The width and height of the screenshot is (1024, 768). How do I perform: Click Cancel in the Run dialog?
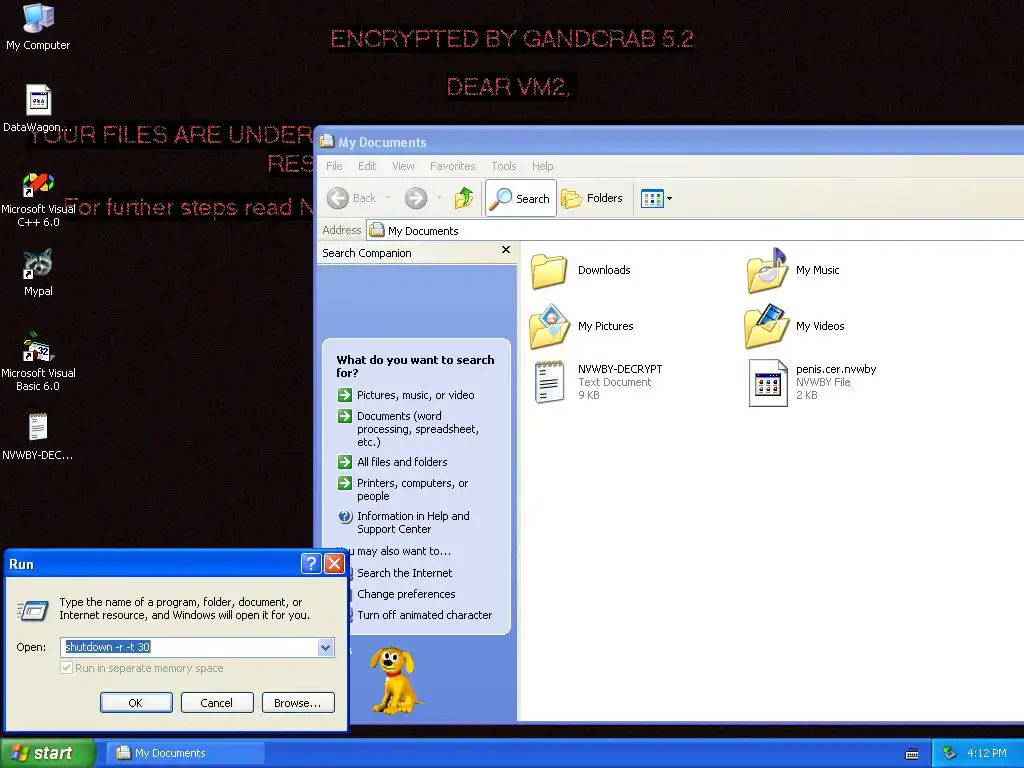(217, 703)
